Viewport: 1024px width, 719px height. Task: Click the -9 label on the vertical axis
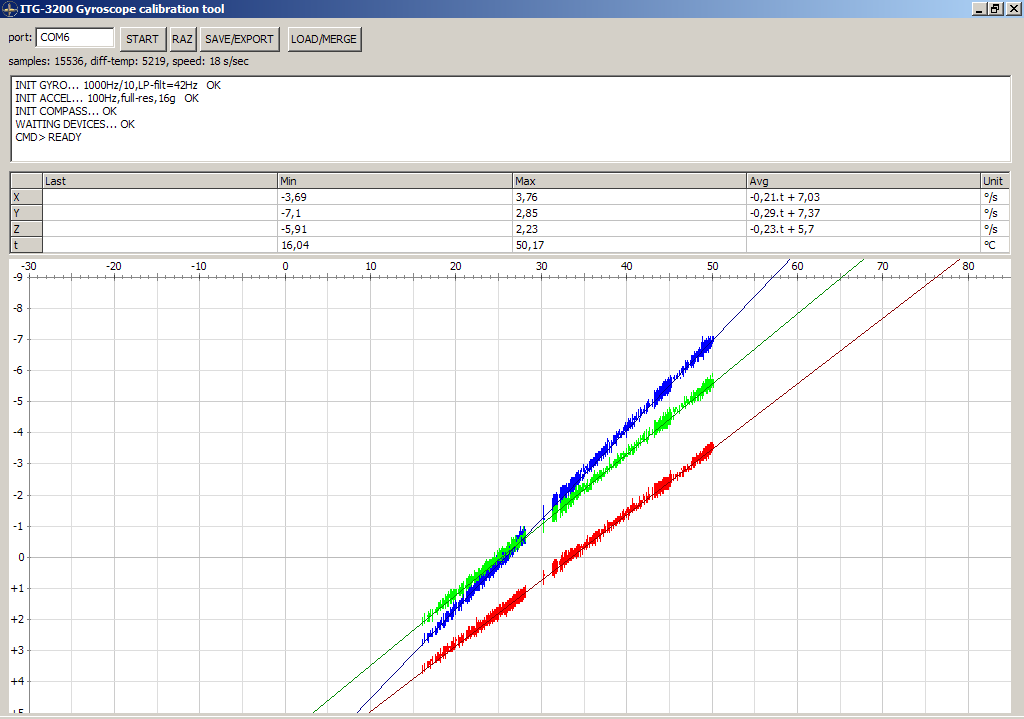coord(18,278)
